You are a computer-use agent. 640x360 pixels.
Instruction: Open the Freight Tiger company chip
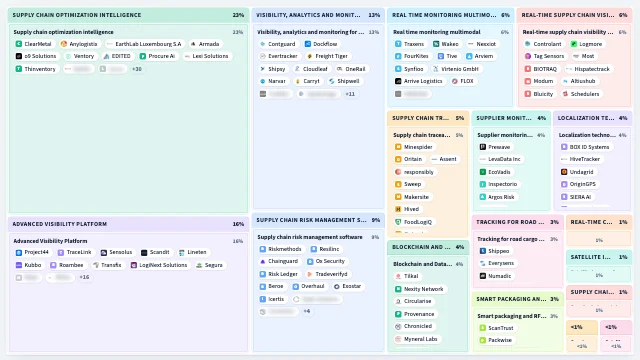(x=327, y=56)
